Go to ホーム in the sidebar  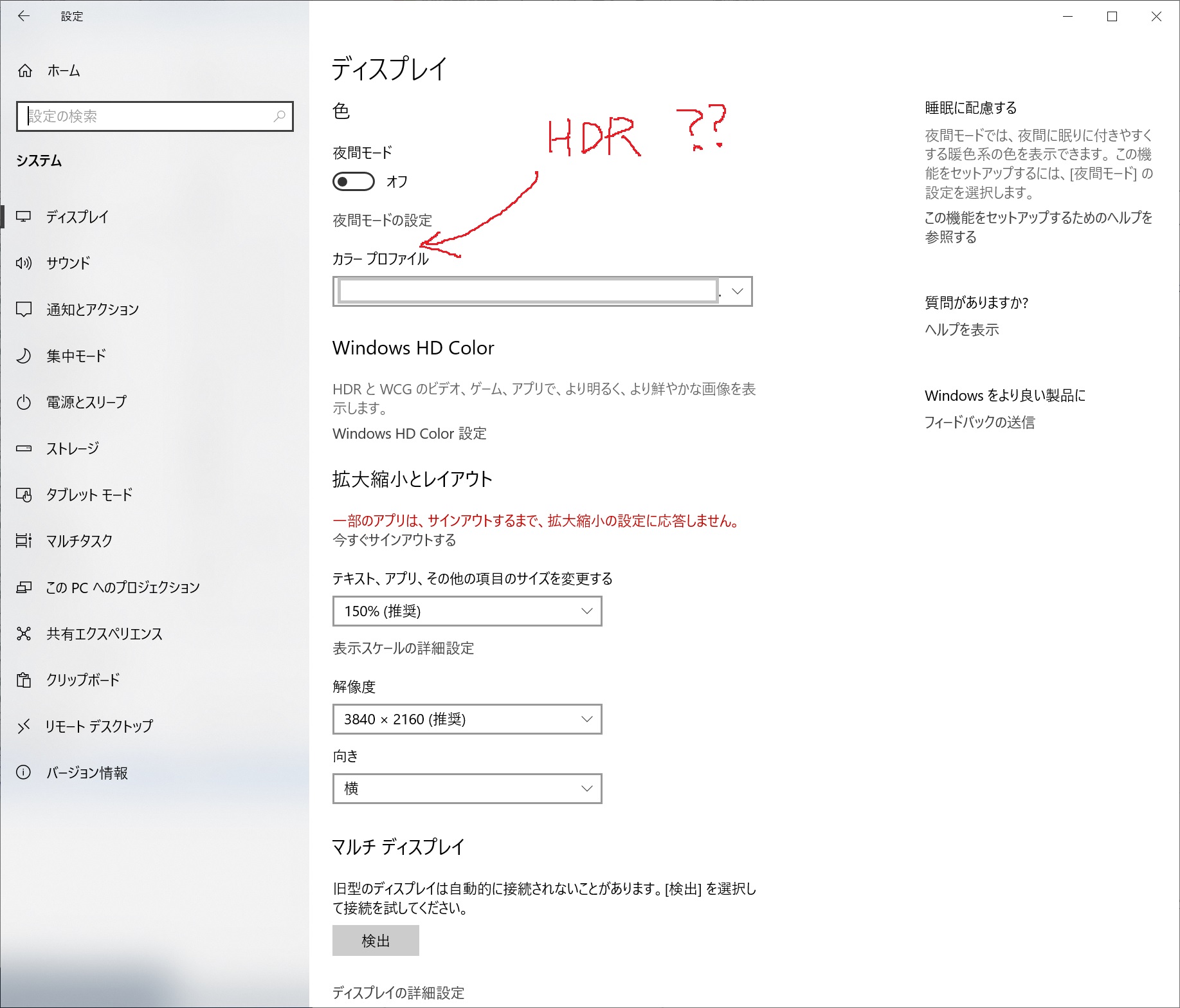(154, 71)
